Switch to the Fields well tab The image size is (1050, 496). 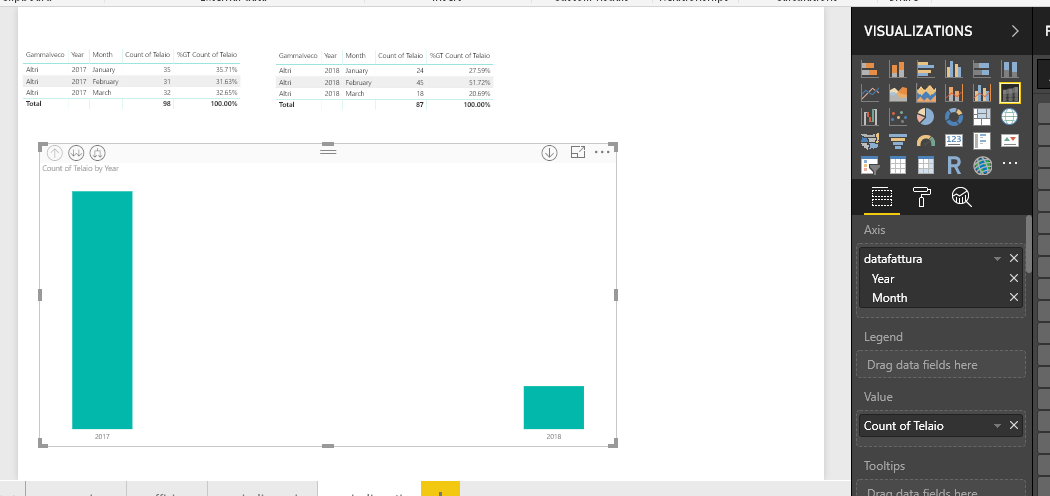point(881,197)
